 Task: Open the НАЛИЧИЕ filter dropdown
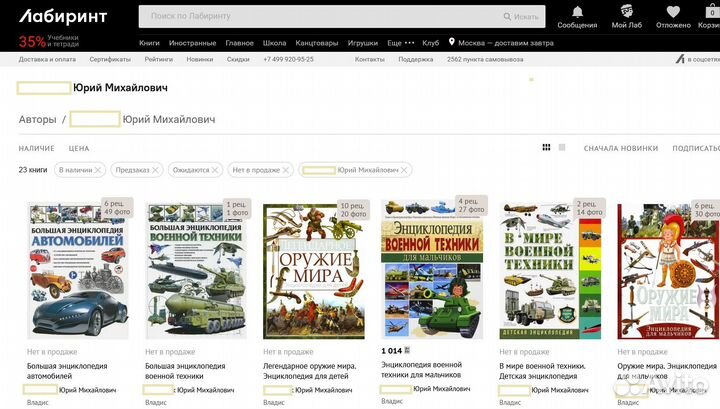coord(37,148)
